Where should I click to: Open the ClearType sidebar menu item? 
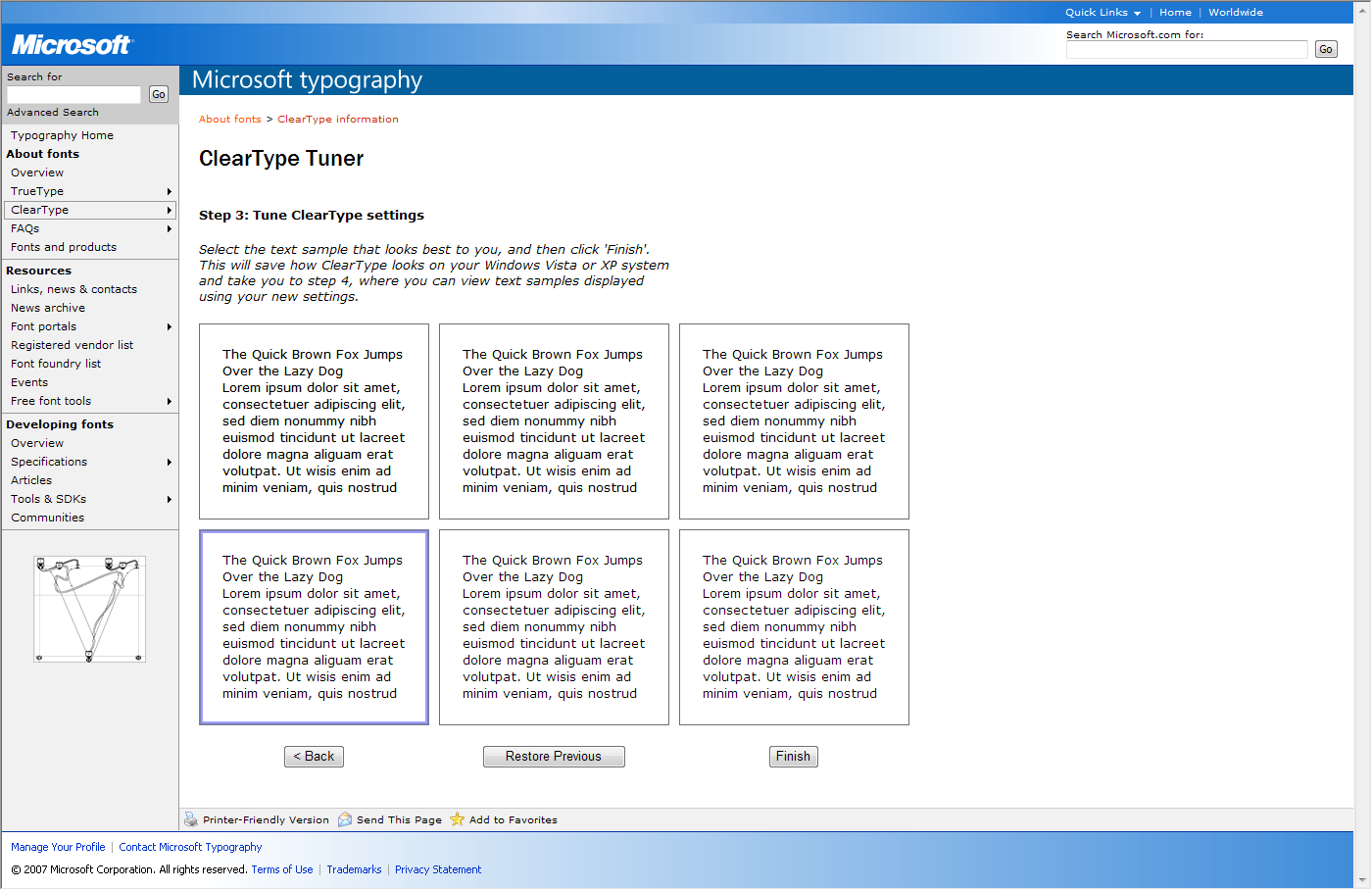click(40, 211)
